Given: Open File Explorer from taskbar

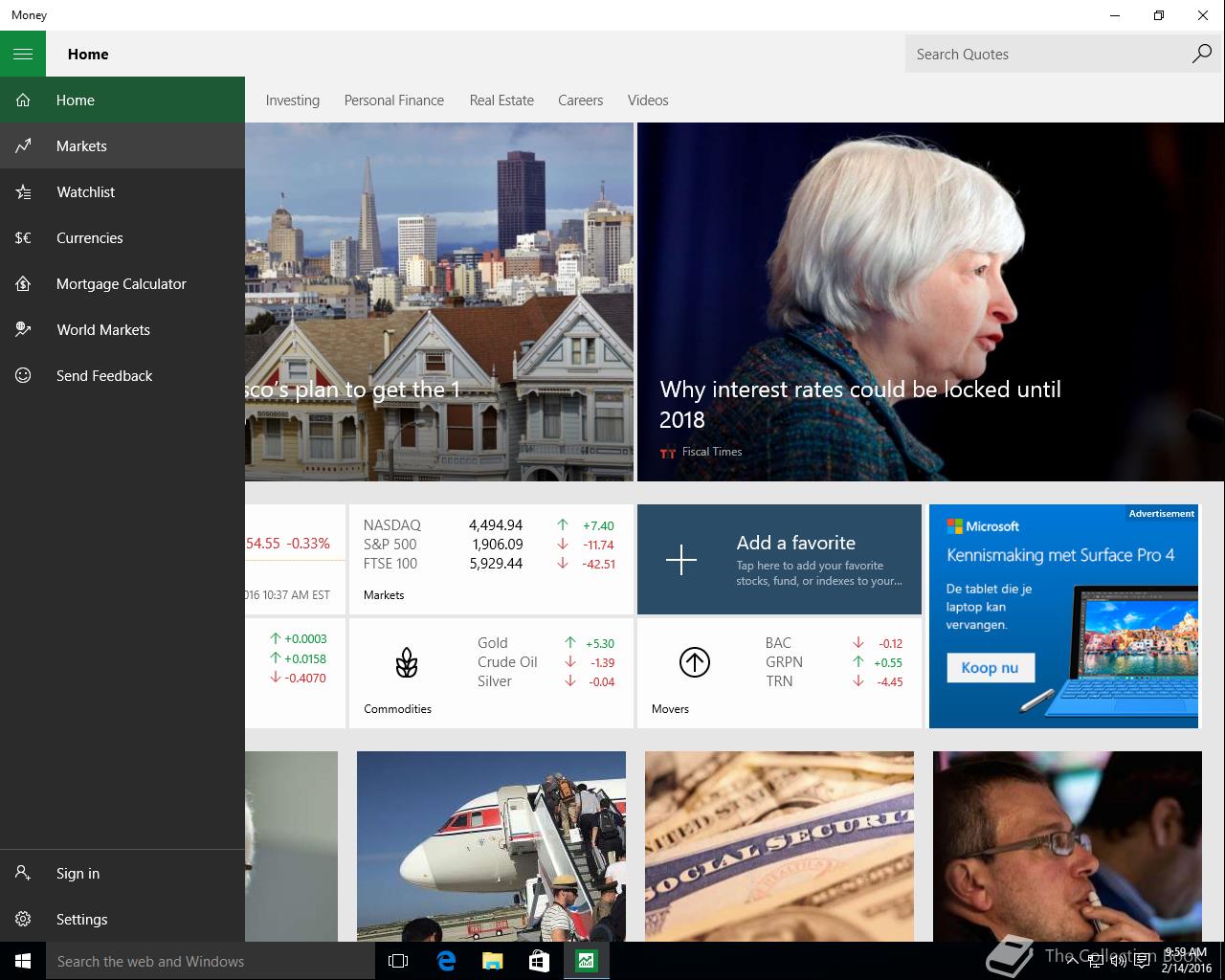Looking at the screenshot, I should click(x=492, y=961).
